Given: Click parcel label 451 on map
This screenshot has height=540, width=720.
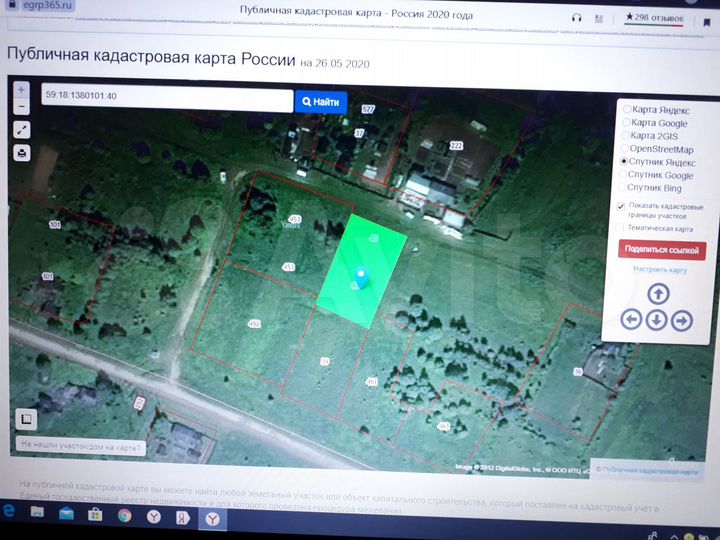Looking at the screenshot, I should [371, 382].
